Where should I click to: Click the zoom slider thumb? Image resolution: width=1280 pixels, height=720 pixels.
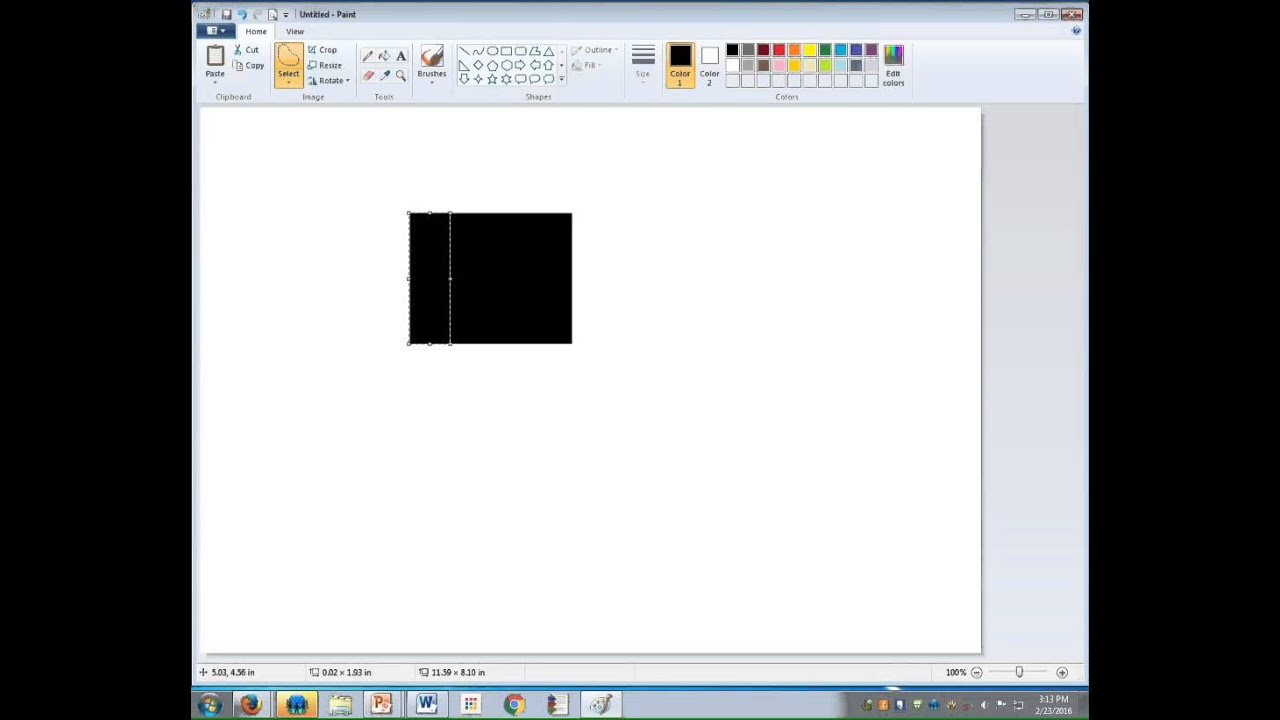point(1019,672)
